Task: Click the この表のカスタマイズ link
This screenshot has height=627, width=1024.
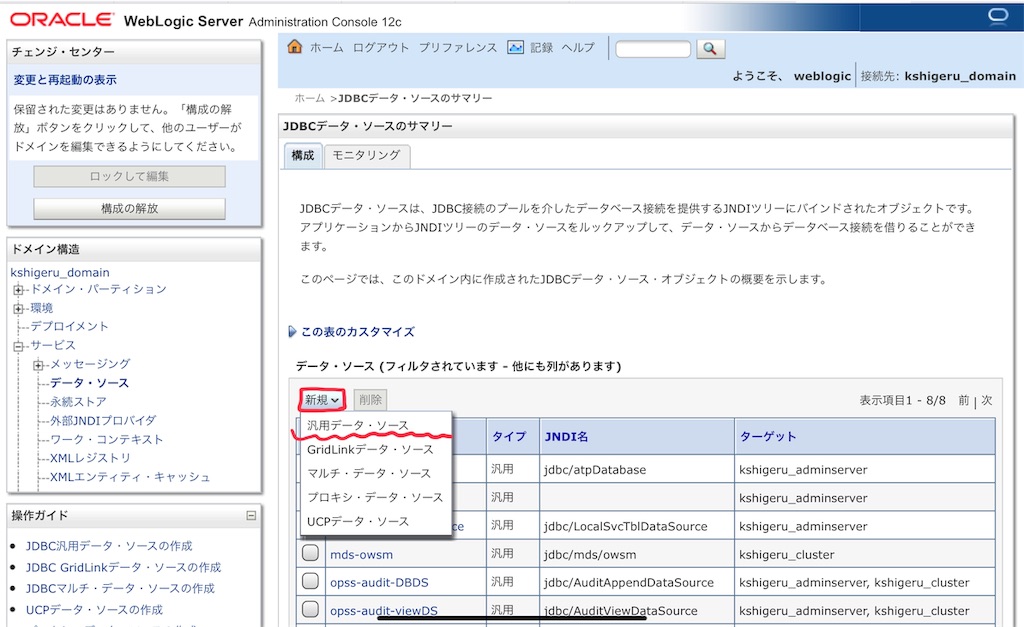Action: point(358,332)
